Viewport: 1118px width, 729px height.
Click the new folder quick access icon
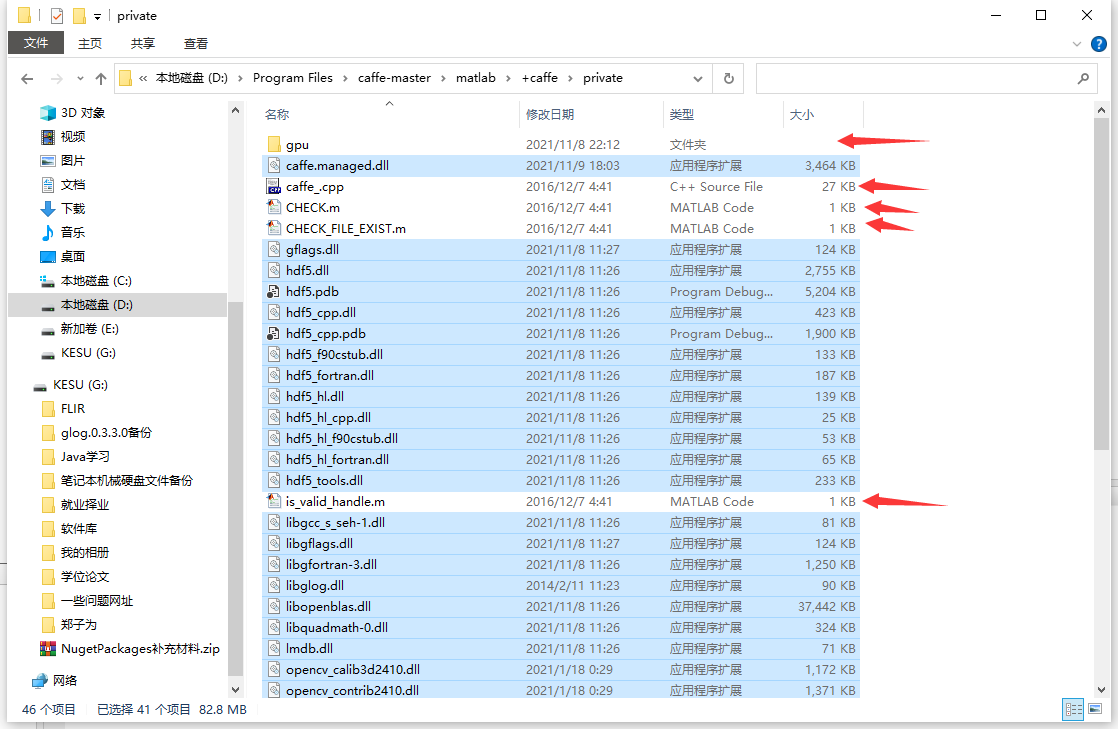[x=79, y=16]
